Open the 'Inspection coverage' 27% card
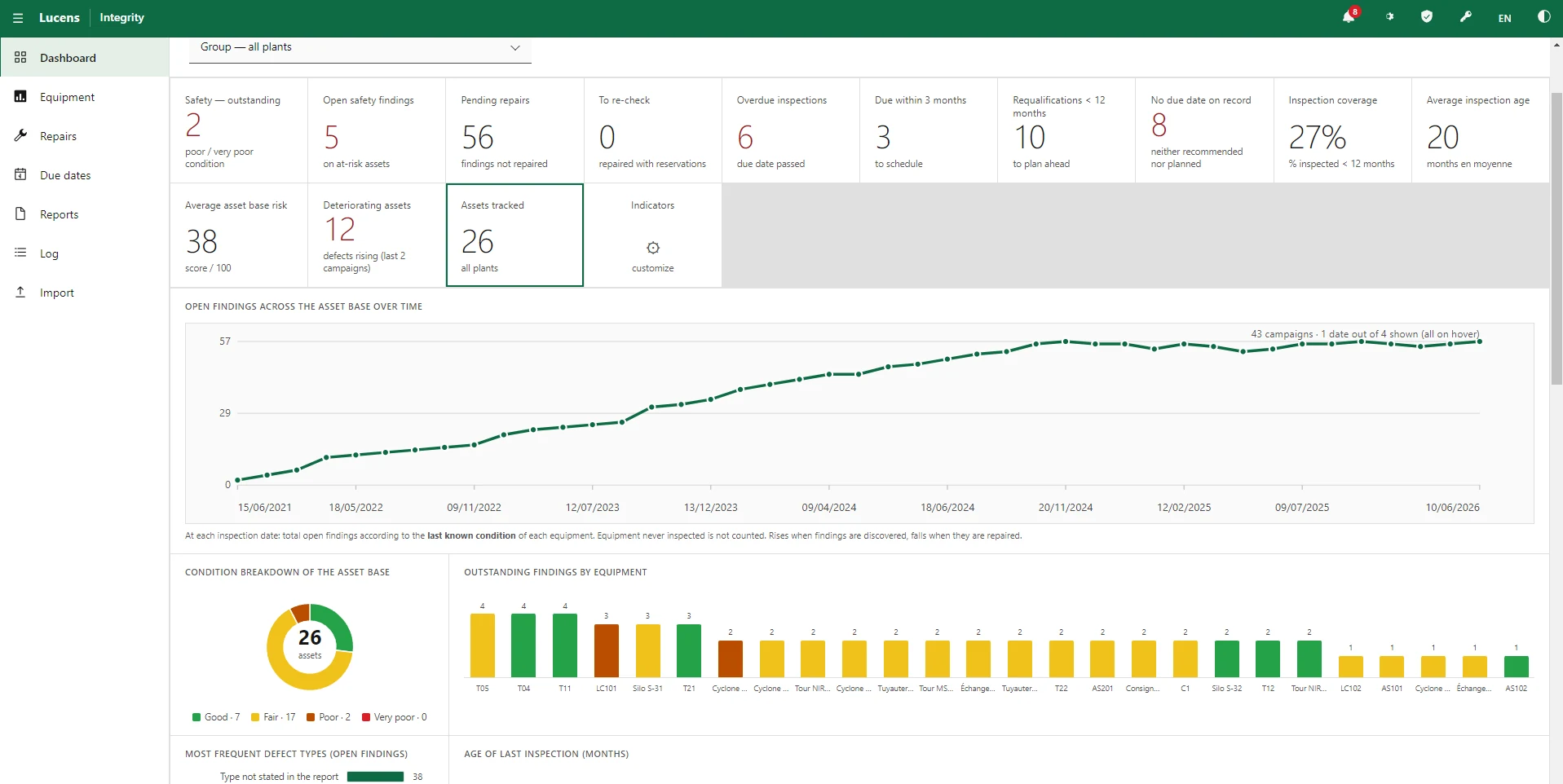The height and width of the screenshot is (784, 1563). click(x=1343, y=130)
